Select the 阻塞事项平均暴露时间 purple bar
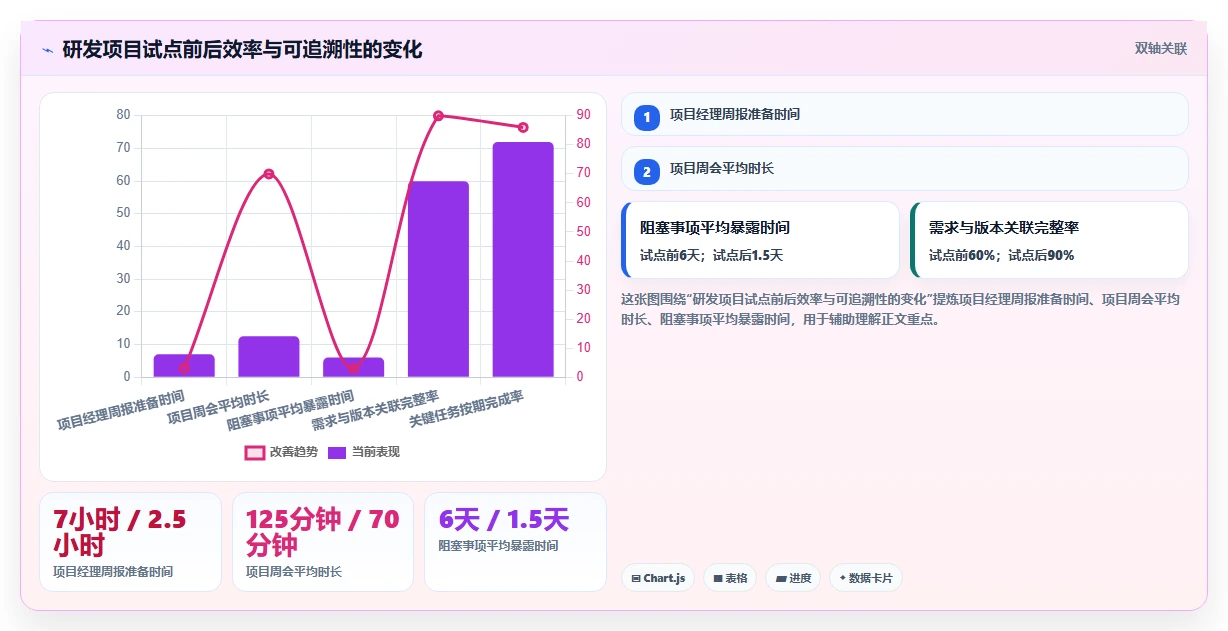The image size is (1228, 631). 354,367
